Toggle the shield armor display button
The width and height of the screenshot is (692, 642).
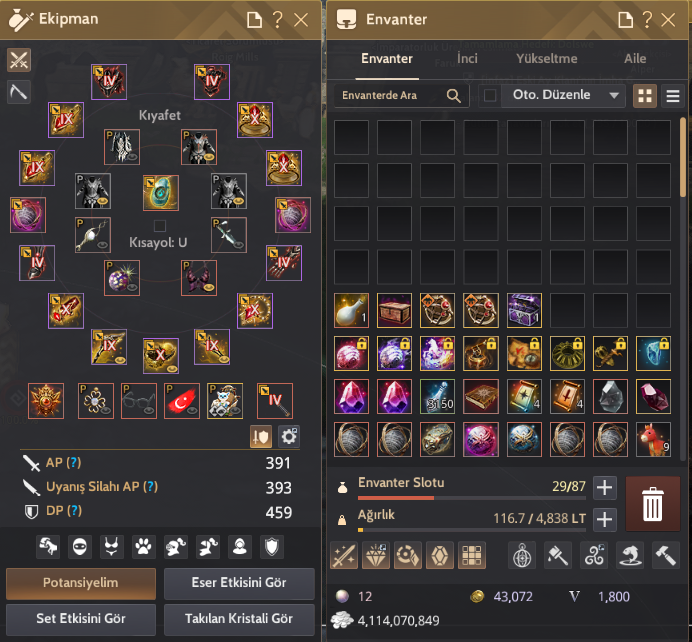coord(261,437)
